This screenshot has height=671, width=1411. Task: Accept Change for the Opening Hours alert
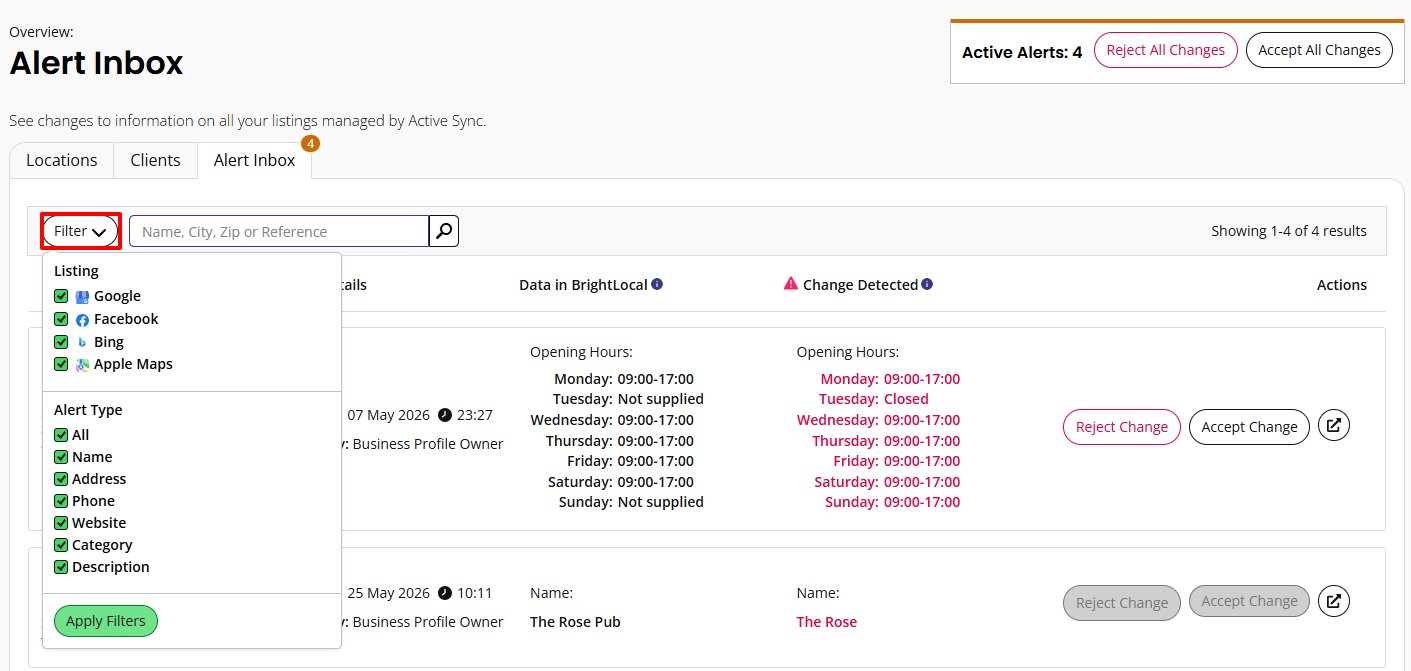point(1249,427)
